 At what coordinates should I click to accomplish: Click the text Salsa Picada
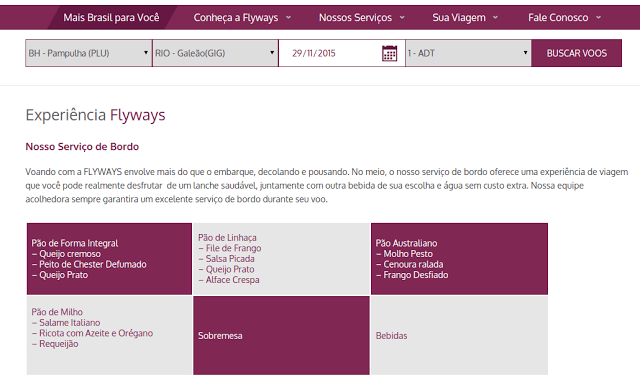230,259
